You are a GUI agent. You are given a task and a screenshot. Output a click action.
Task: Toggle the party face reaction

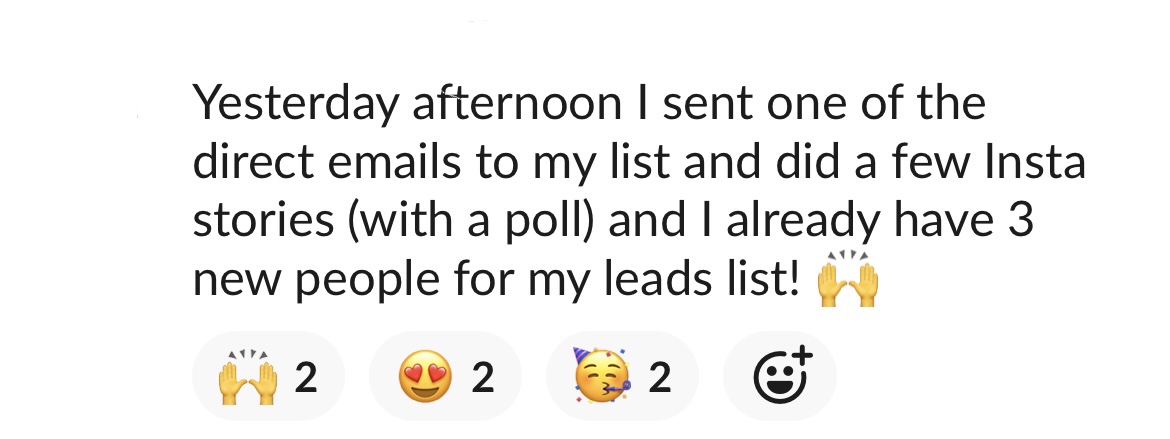pyautogui.click(x=622, y=377)
